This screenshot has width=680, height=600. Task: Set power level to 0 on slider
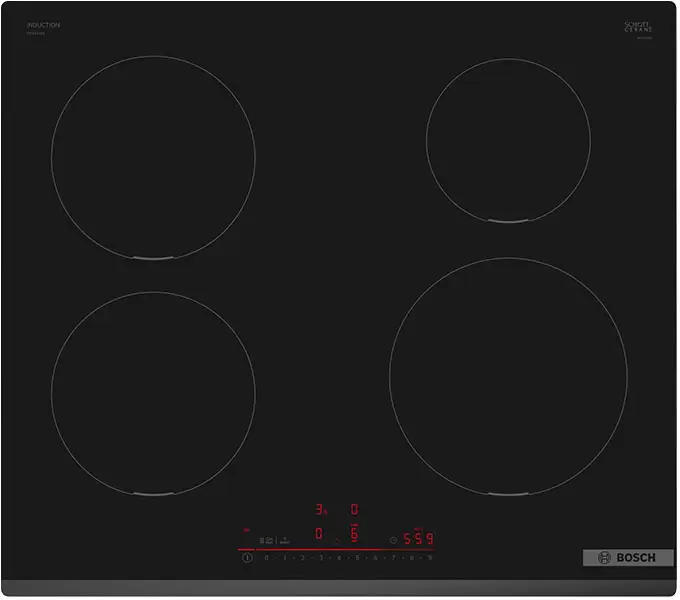[x=267, y=558]
